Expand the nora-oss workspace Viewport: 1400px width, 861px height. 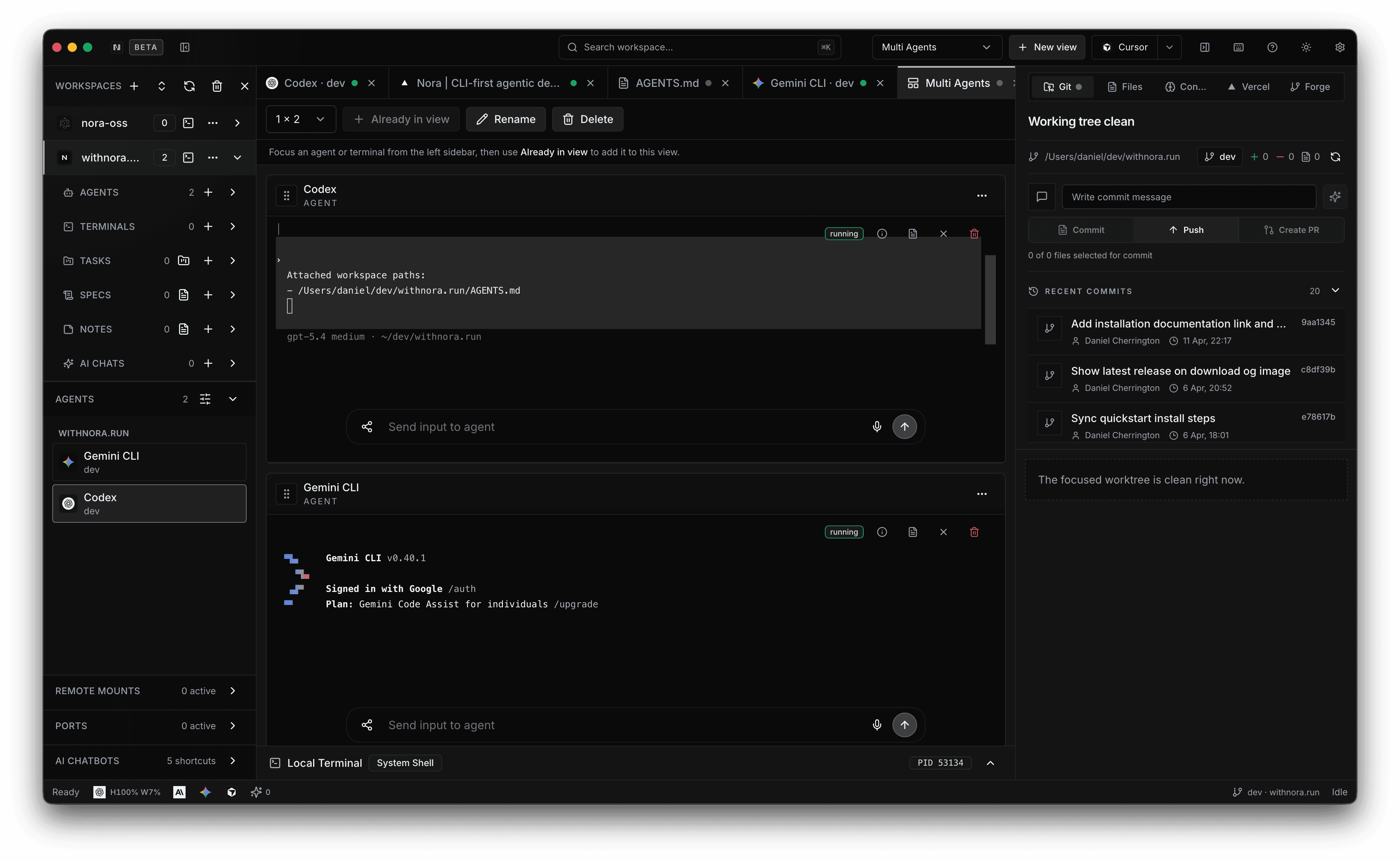coord(237,123)
